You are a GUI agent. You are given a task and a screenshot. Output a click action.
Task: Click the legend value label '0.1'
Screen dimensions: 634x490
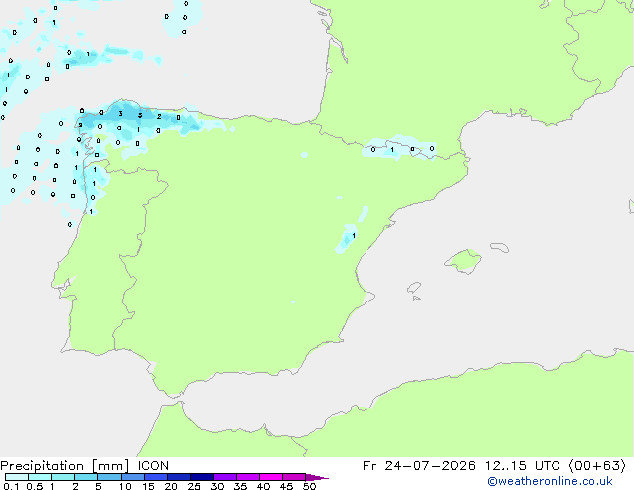[x=11, y=486]
